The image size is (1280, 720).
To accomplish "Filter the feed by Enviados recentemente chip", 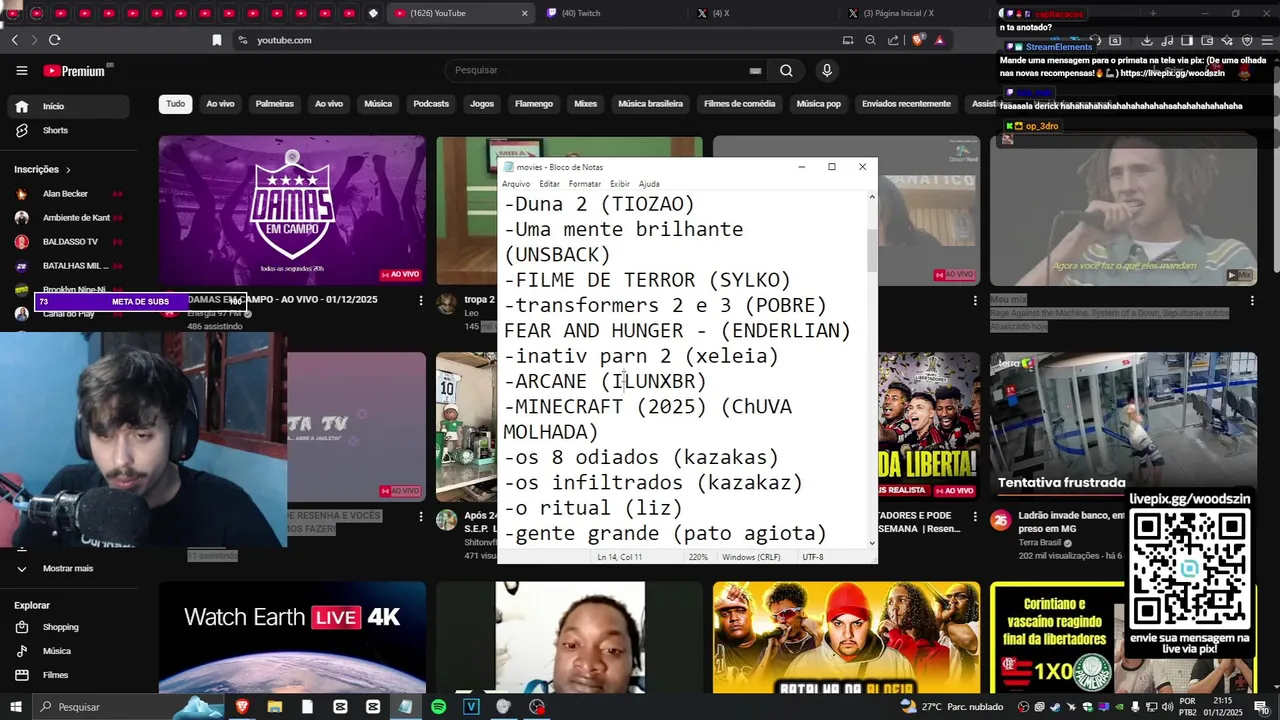I will [x=906, y=104].
